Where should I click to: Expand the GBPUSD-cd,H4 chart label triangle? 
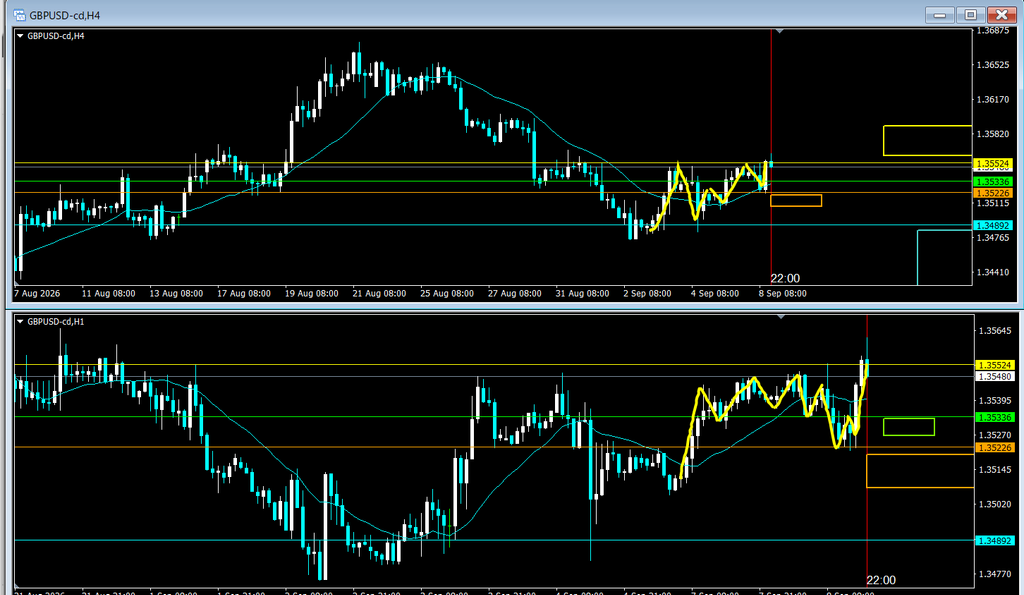(20, 36)
